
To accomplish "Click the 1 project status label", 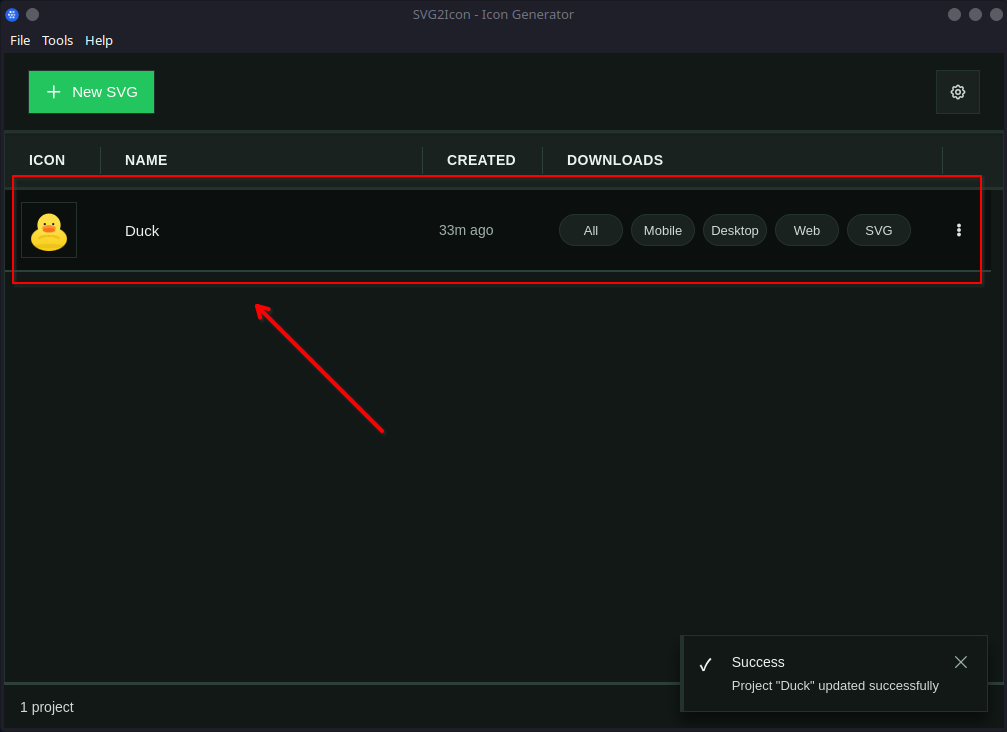I will click(x=47, y=707).
